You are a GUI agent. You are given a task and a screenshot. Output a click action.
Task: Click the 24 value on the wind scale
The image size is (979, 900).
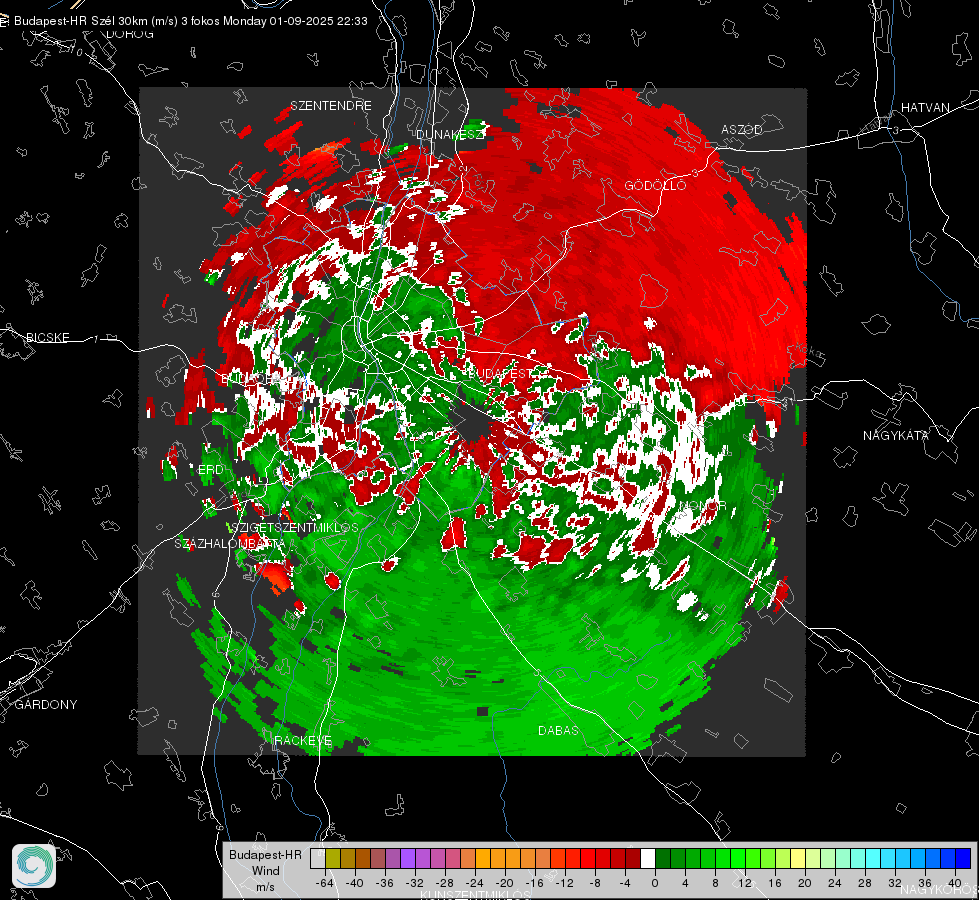coord(835,883)
